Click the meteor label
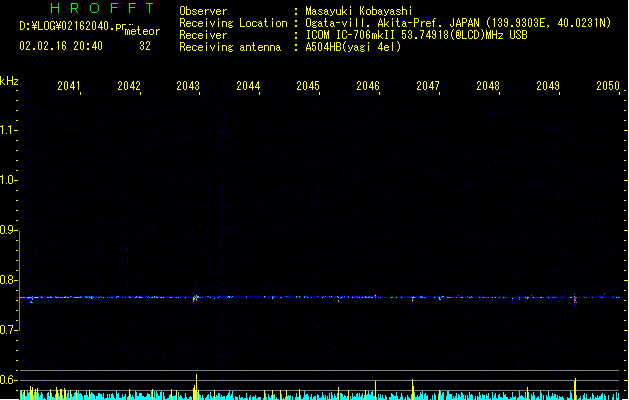Viewport: 629px width, 400px height. pos(142,31)
